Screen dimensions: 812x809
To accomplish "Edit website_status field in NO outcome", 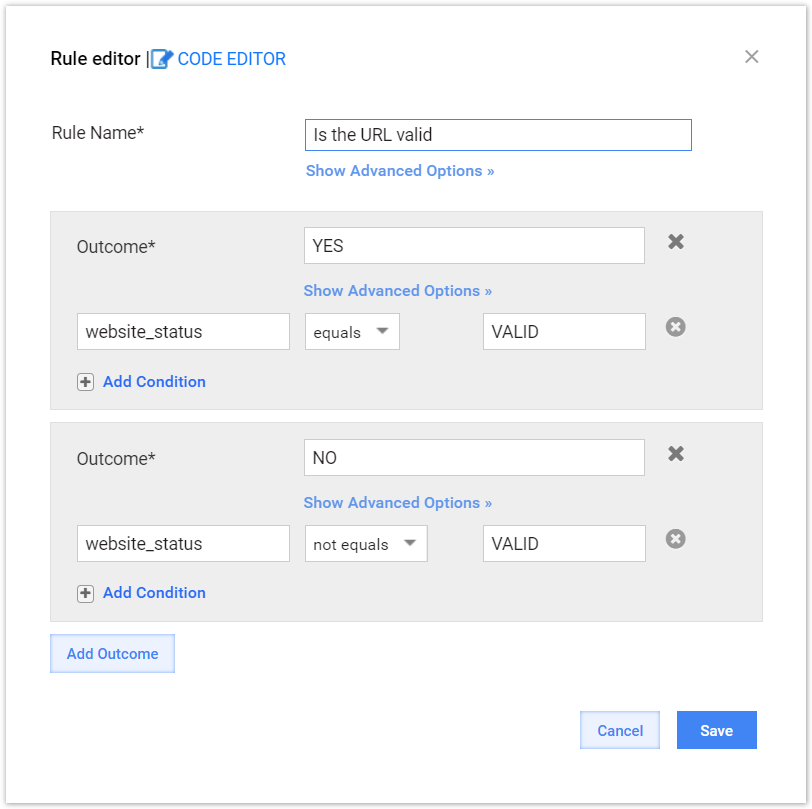I will click(x=183, y=543).
